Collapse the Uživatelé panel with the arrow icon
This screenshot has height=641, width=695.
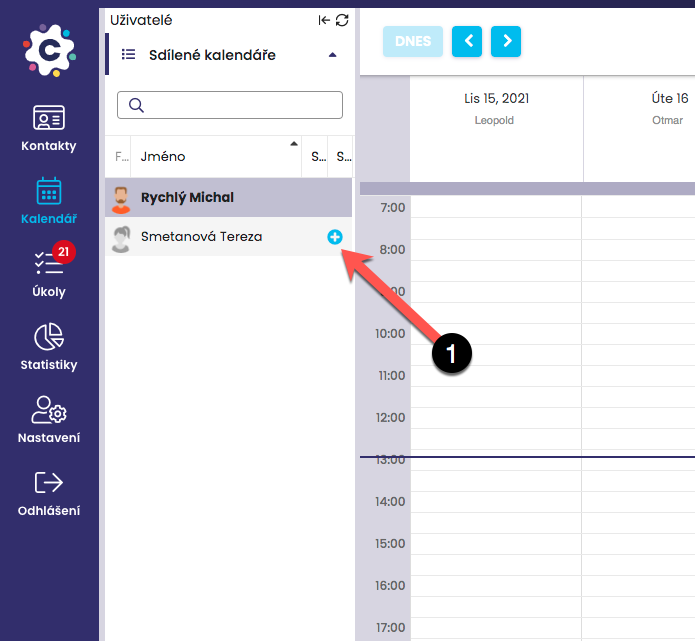click(324, 20)
